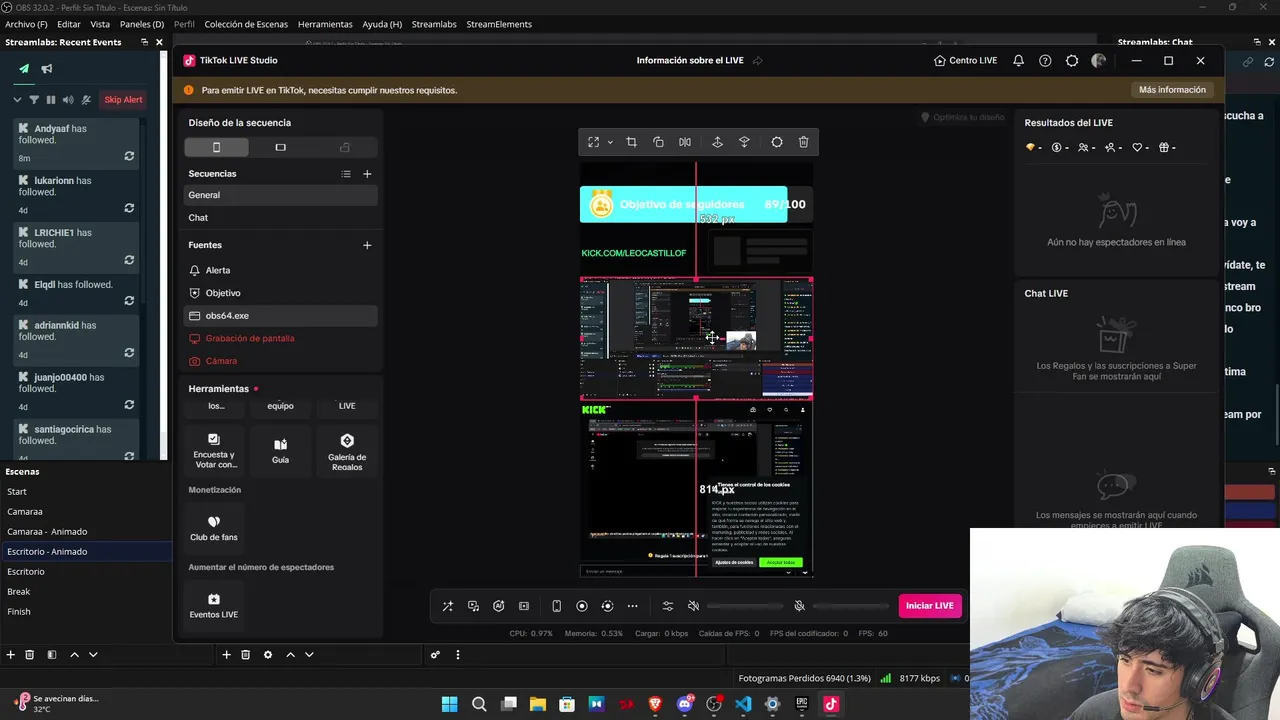The image size is (1280, 720).
Task: Click the duplicate source icon in canvas toolbar
Action: click(x=658, y=142)
